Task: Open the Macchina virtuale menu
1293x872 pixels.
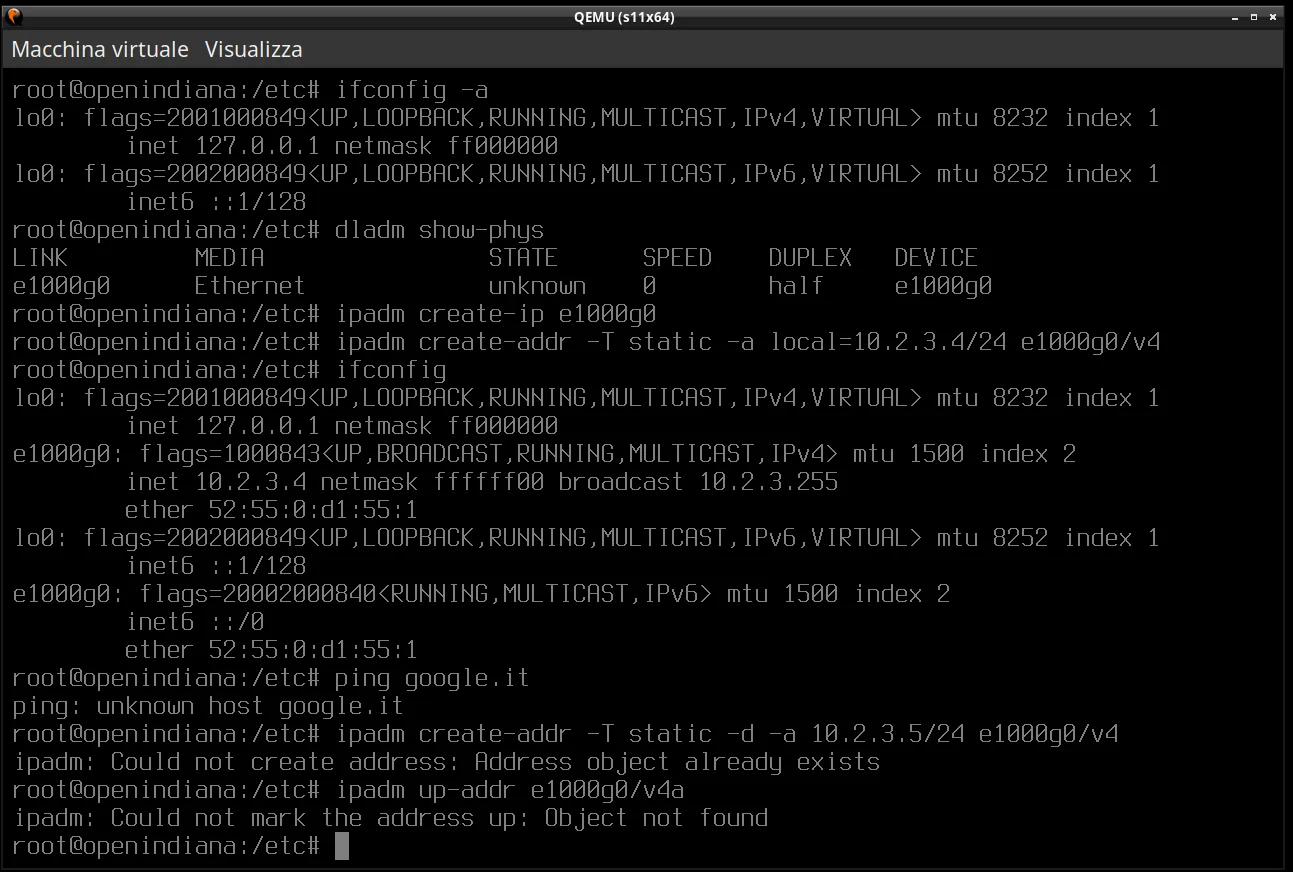Action: click(100, 49)
